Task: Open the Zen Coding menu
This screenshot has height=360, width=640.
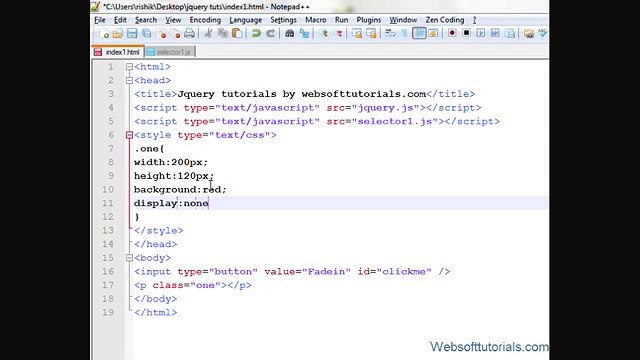Action: (x=444, y=20)
